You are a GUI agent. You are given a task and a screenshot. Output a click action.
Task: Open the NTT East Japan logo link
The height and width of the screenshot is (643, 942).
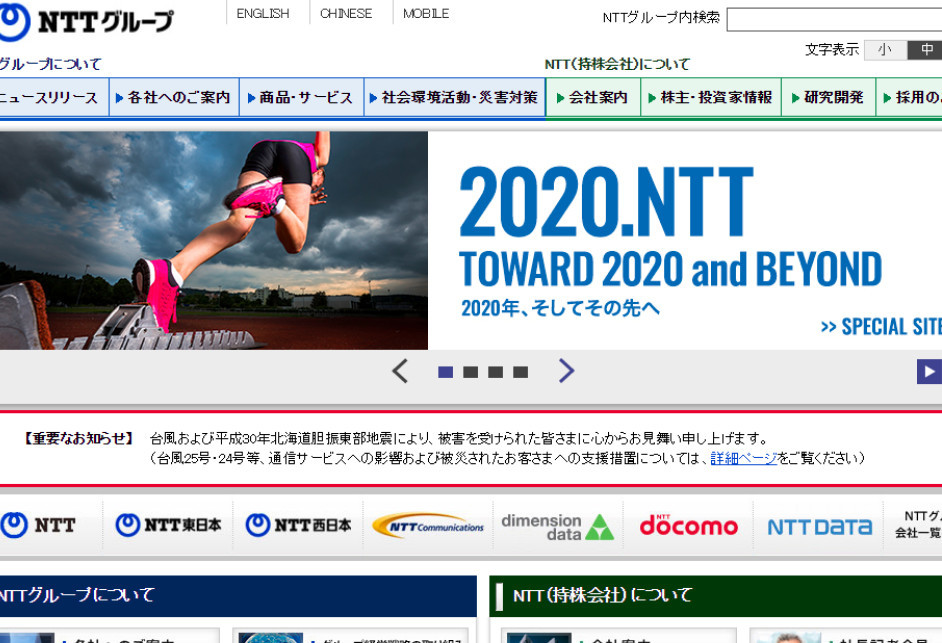(168, 525)
